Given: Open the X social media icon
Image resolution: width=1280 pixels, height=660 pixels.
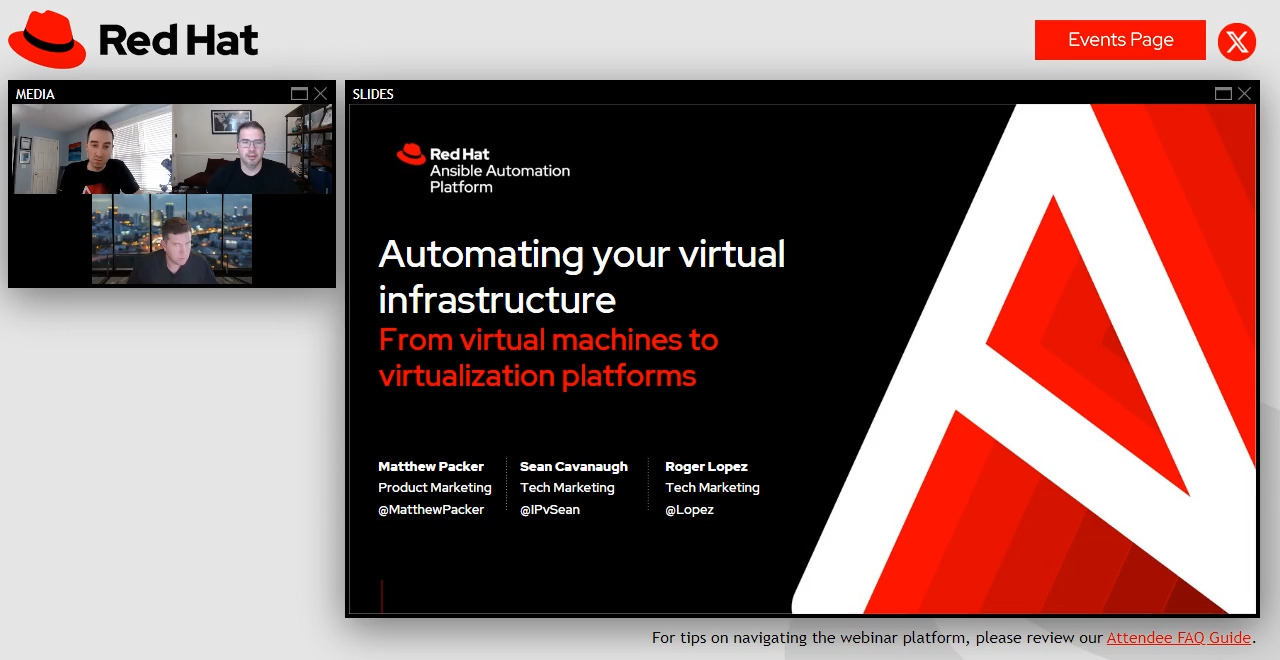Looking at the screenshot, I should pos(1237,42).
